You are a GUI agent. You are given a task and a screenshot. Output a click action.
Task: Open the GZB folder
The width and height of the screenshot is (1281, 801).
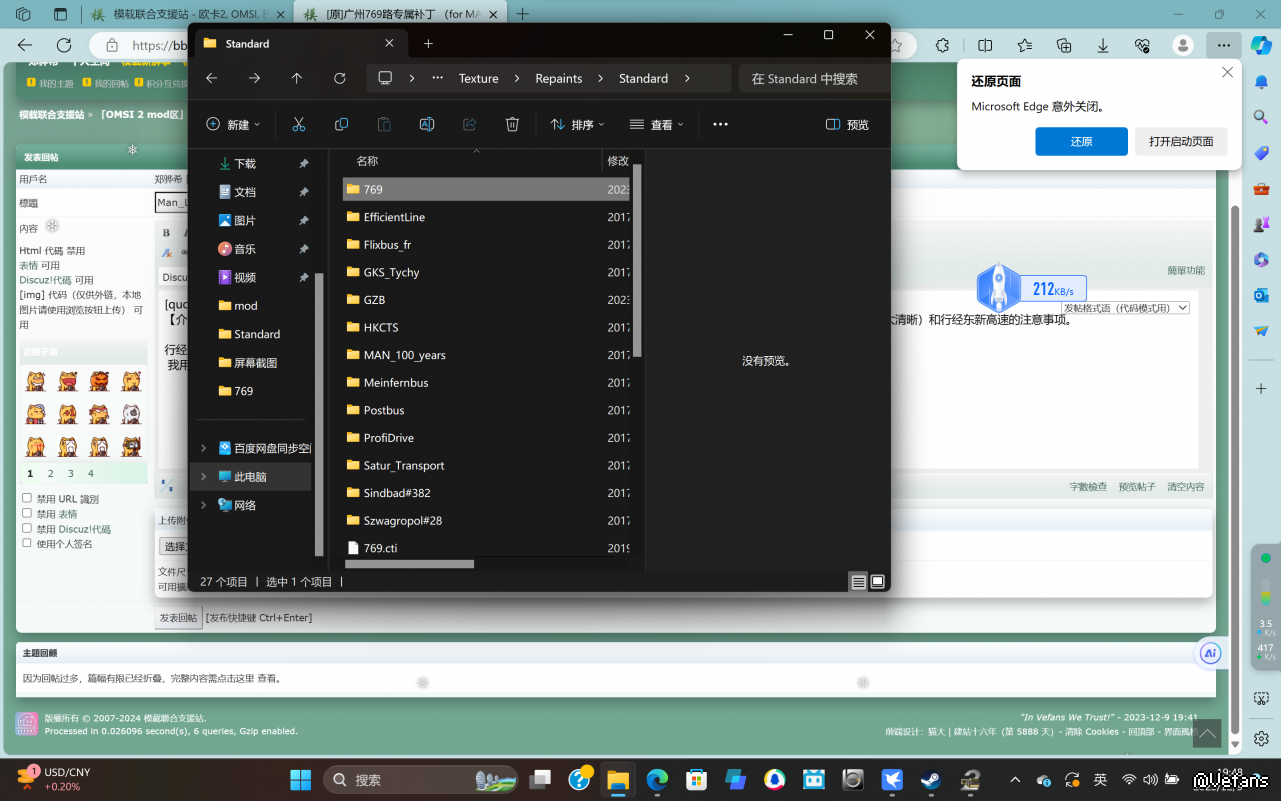[374, 300]
